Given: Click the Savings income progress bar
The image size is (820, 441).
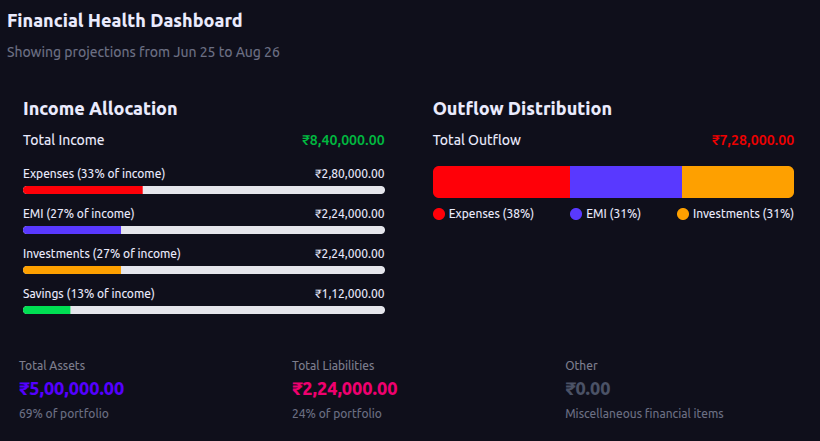Looking at the screenshot, I should point(204,310).
